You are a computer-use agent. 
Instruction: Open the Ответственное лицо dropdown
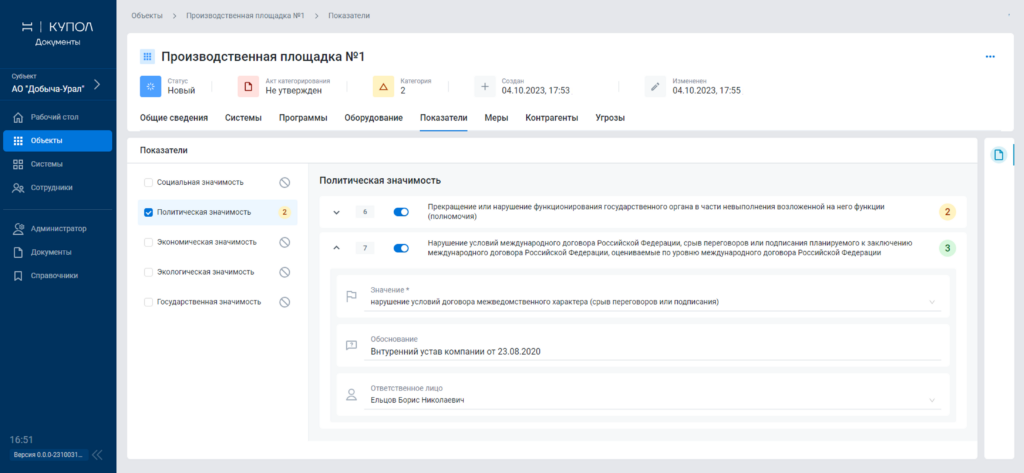coord(932,400)
